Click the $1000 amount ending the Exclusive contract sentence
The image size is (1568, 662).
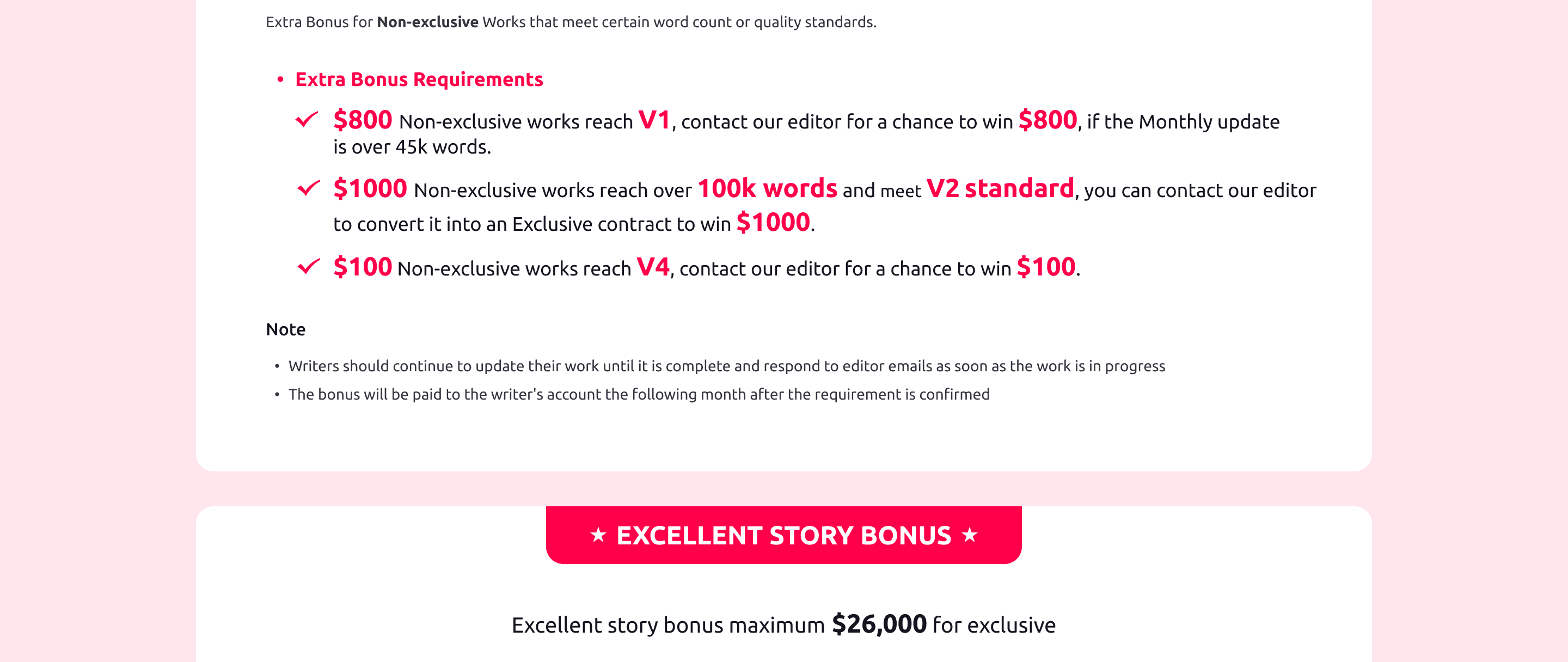773,223
